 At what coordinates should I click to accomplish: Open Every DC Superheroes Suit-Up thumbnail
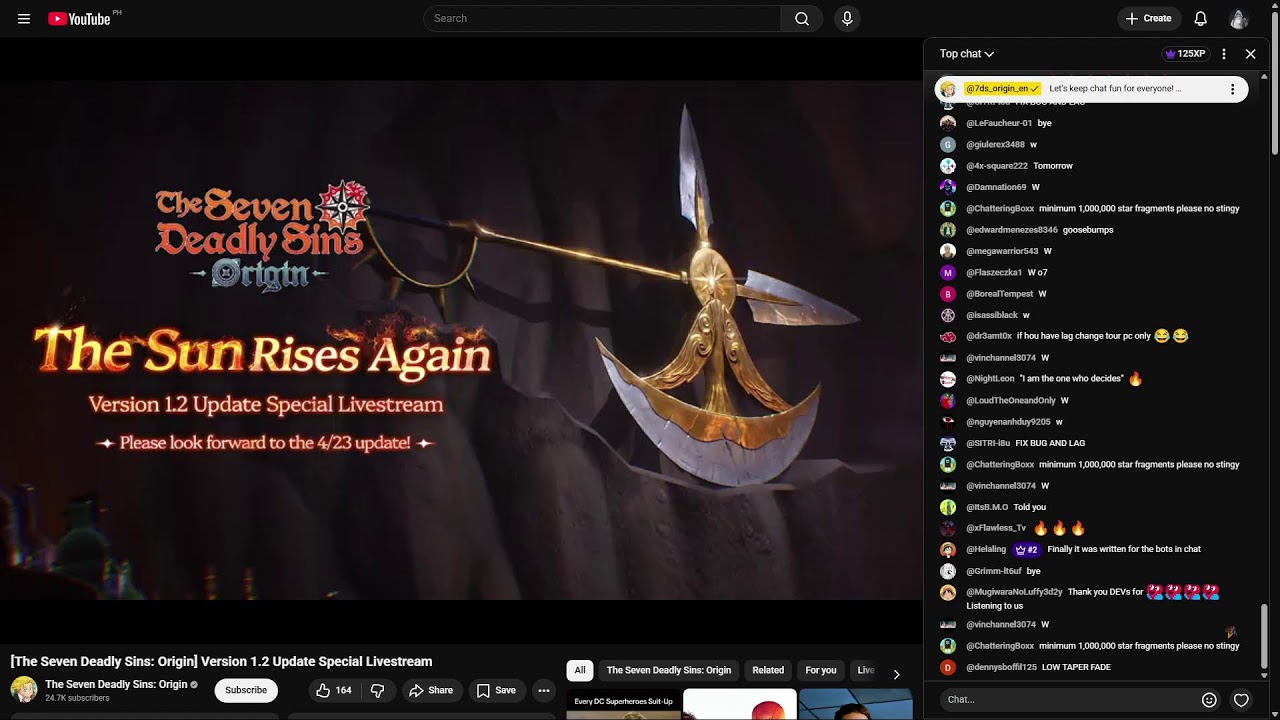(624, 704)
